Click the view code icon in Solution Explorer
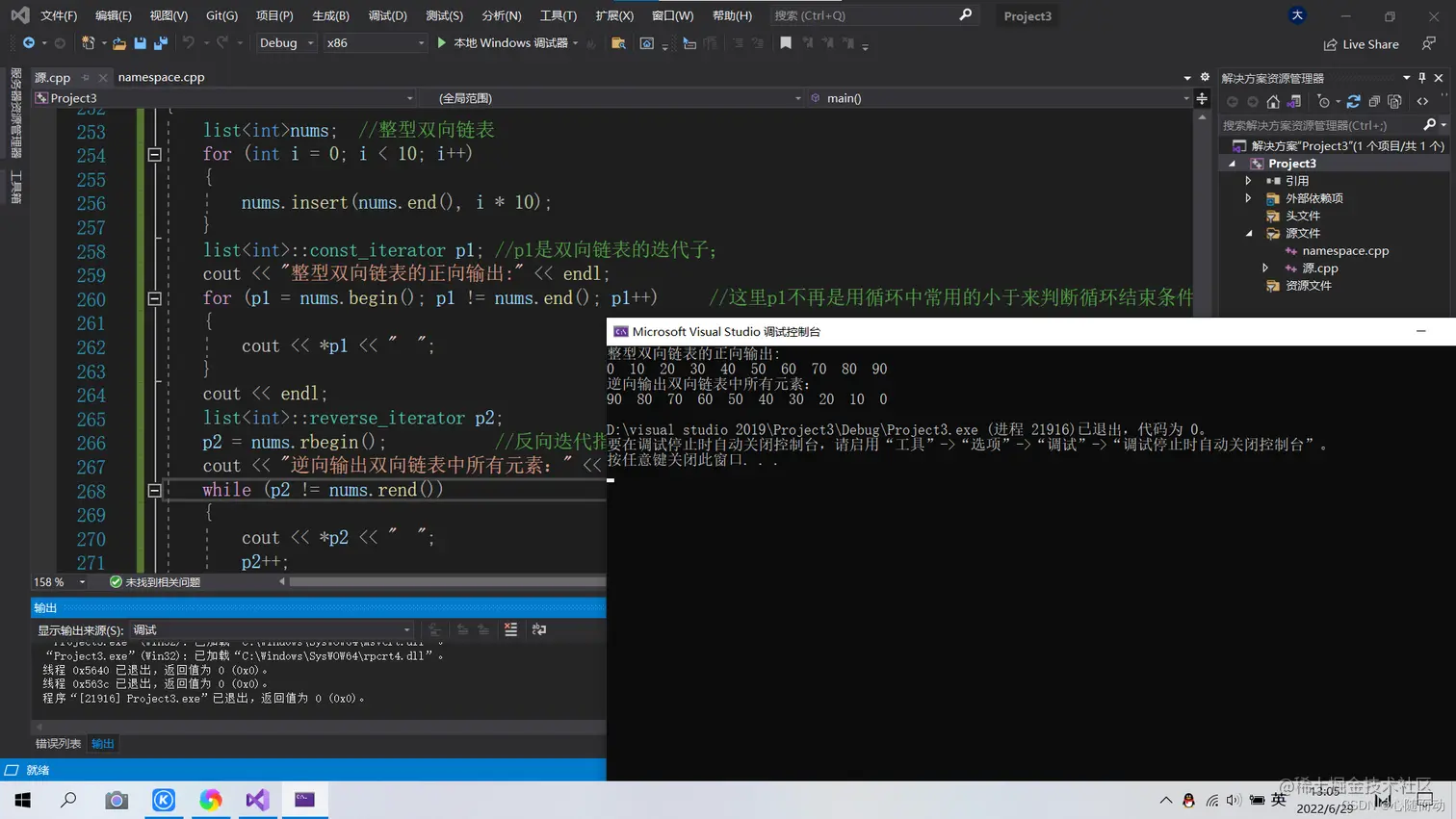Image resolution: width=1456 pixels, height=819 pixels. [x=1422, y=102]
